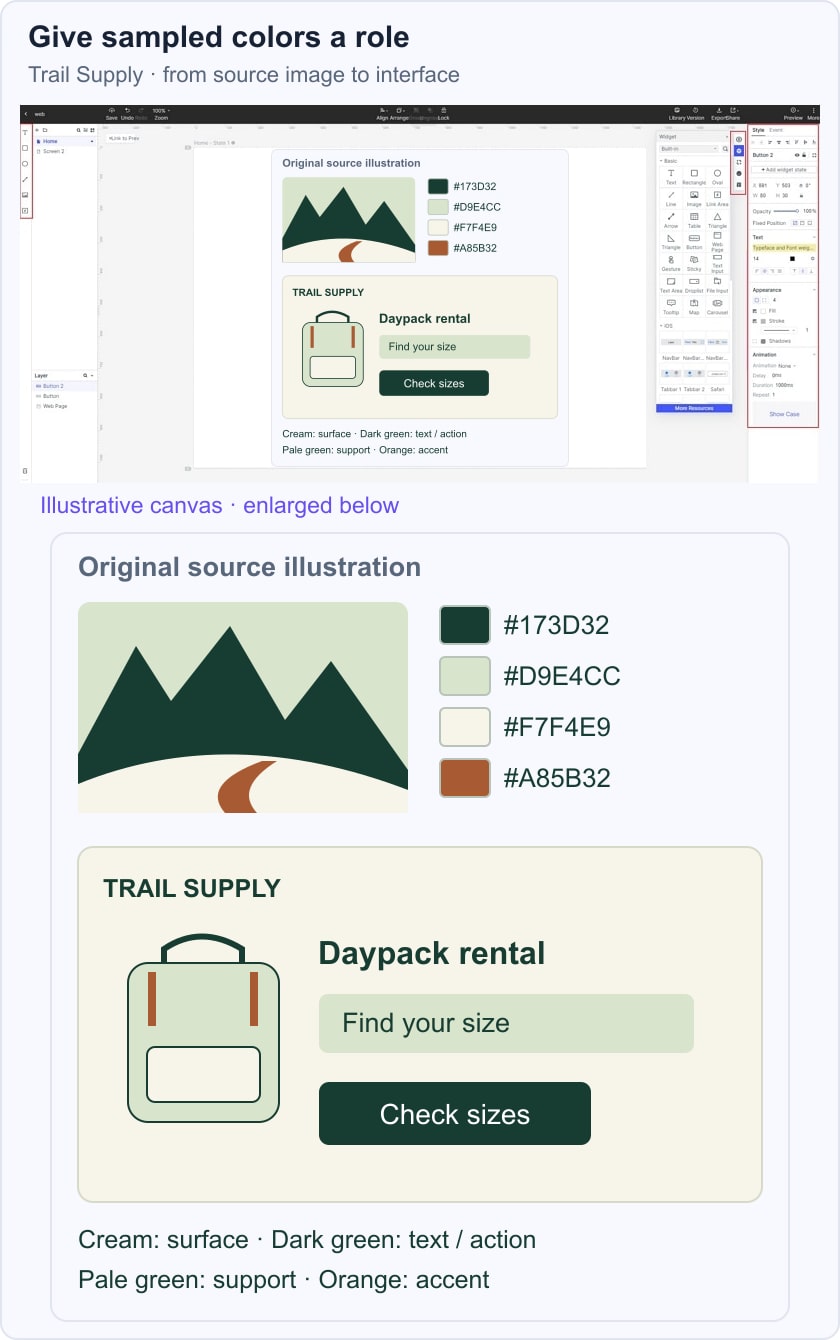Open the Built-in widget library dropdown

pos(688,149)
